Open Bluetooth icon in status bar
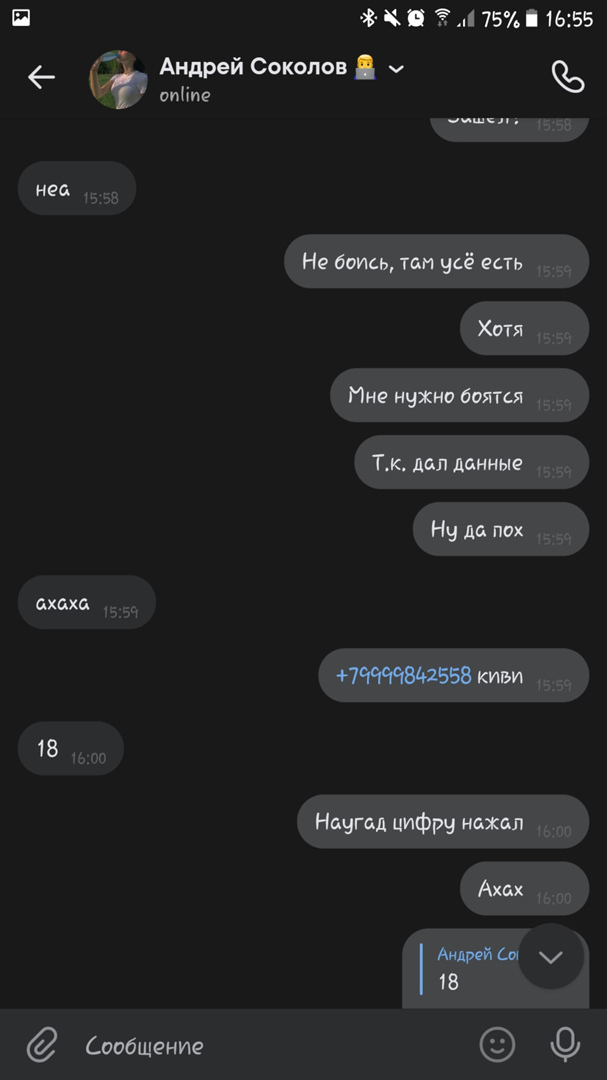 tap(369, 19)
